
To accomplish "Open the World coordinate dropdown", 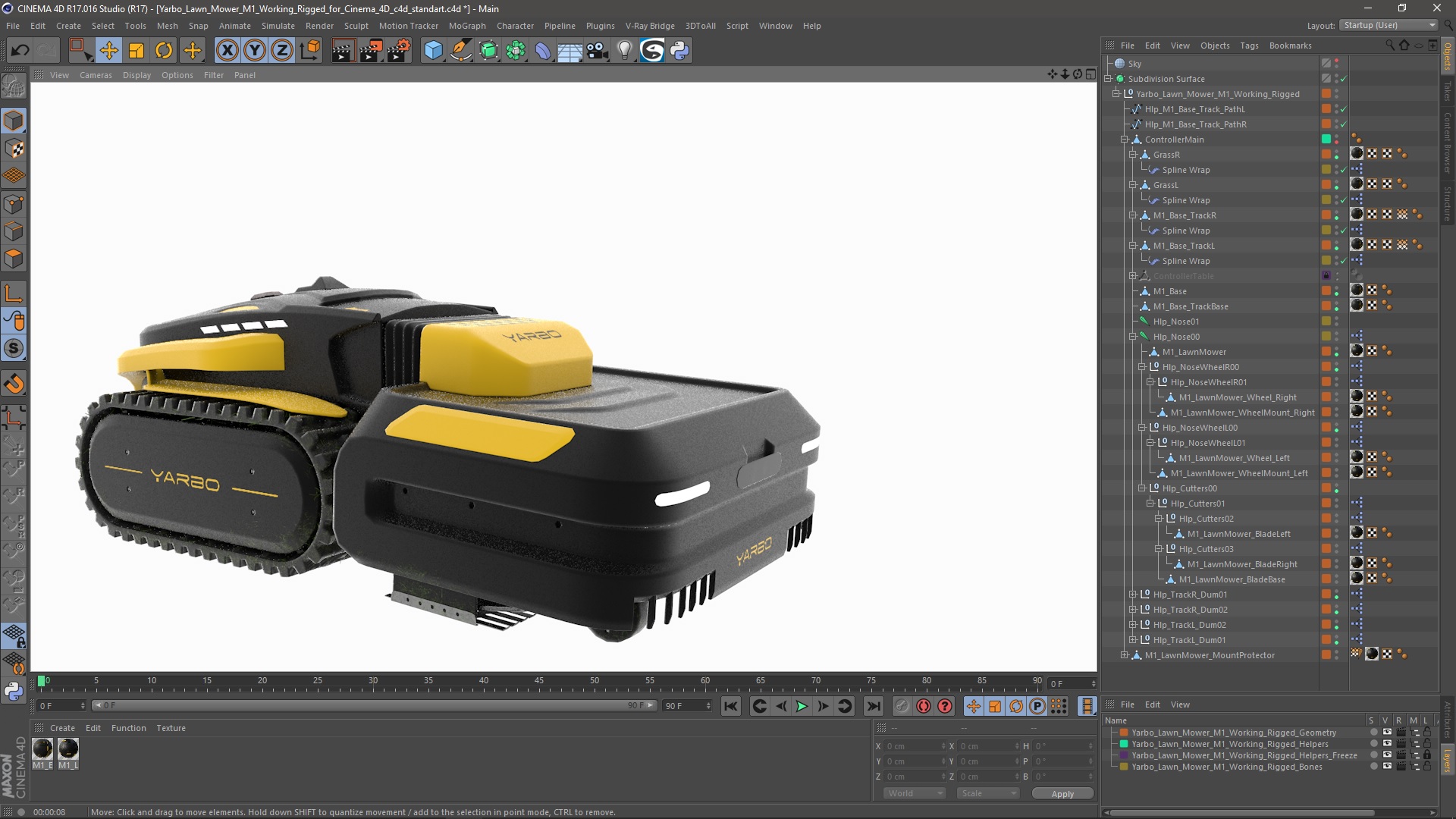I will click(915, 793).
